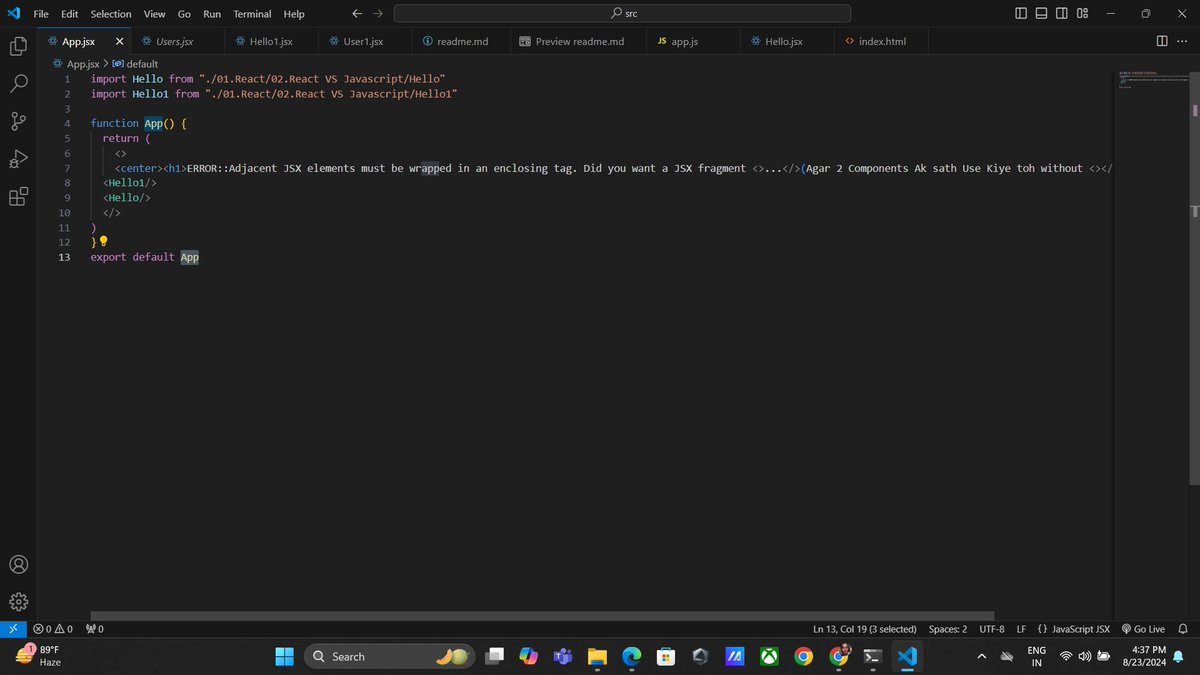The width and height of the screenshot is (1200, 675).
Task: Click the Go Live server button
Action: [1143, 629]
